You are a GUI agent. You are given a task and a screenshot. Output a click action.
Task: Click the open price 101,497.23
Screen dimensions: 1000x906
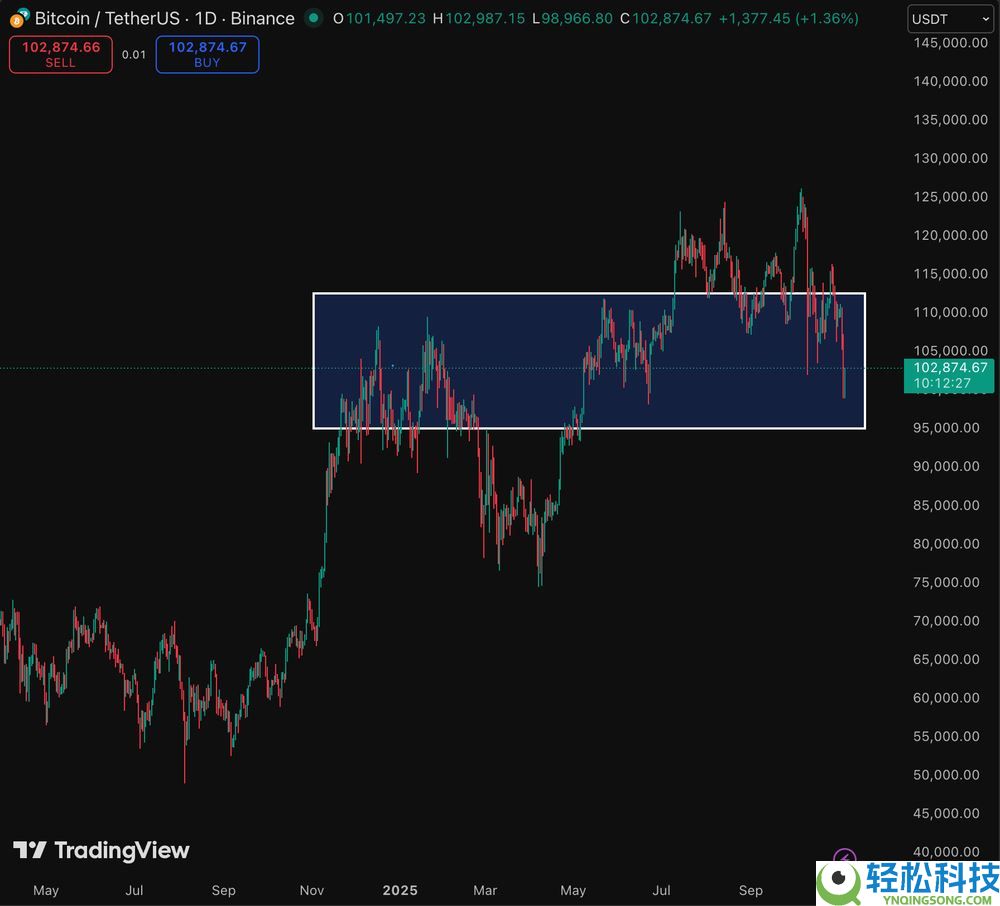(385, 18)
